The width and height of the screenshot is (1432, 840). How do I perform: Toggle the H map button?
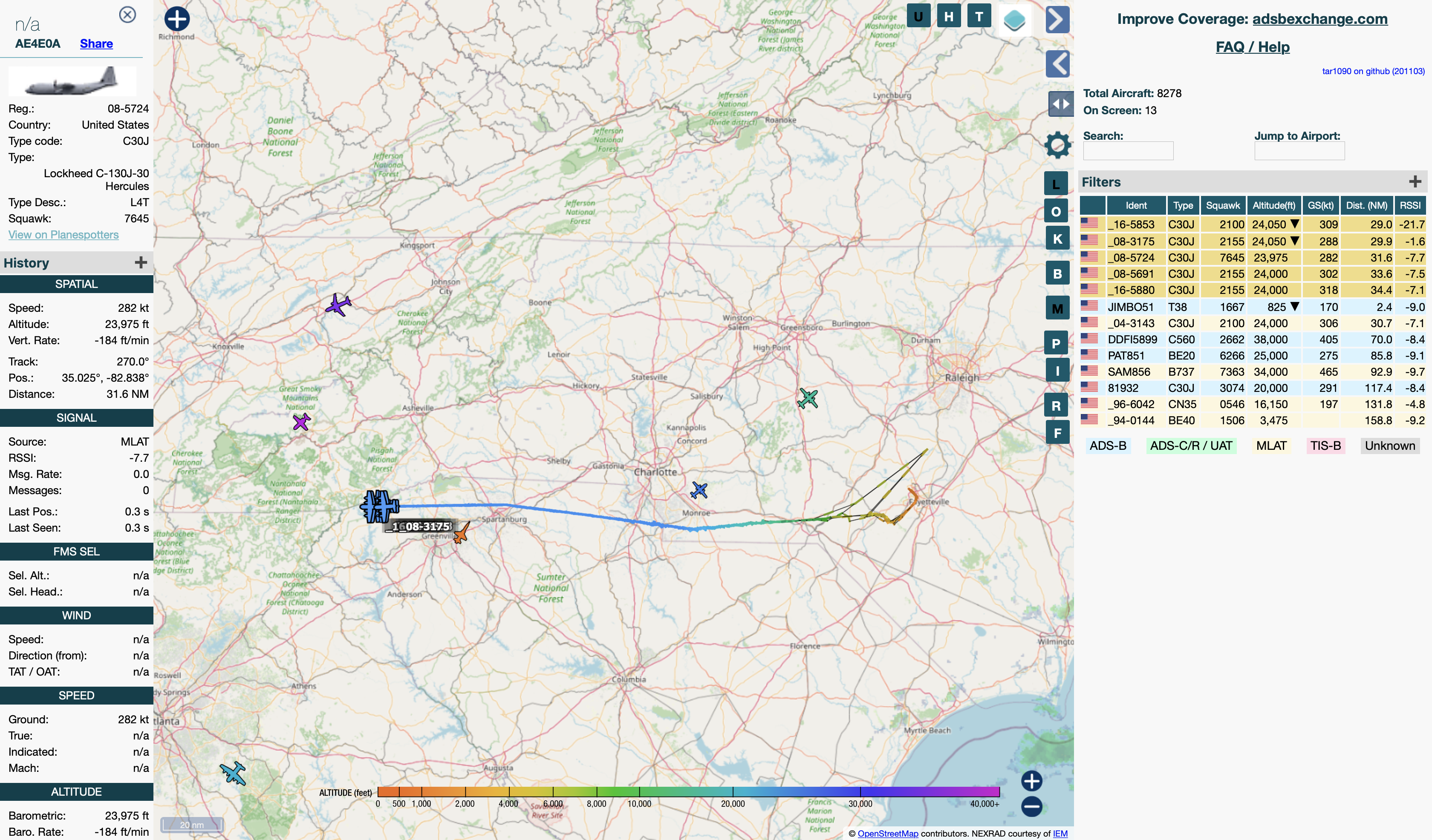pyautogui.click(x=948, y=16)
